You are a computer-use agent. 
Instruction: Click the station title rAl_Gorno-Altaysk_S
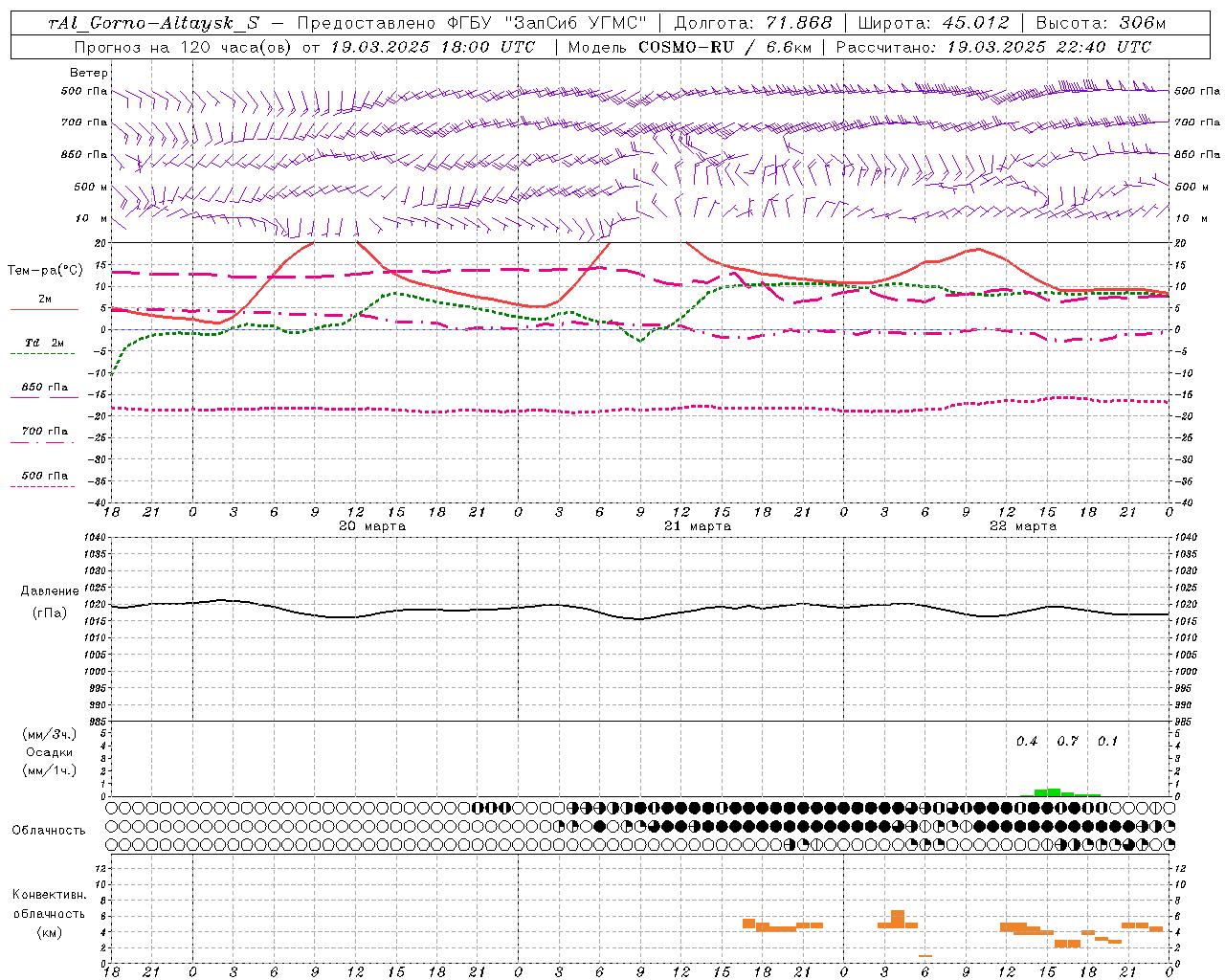153,23
